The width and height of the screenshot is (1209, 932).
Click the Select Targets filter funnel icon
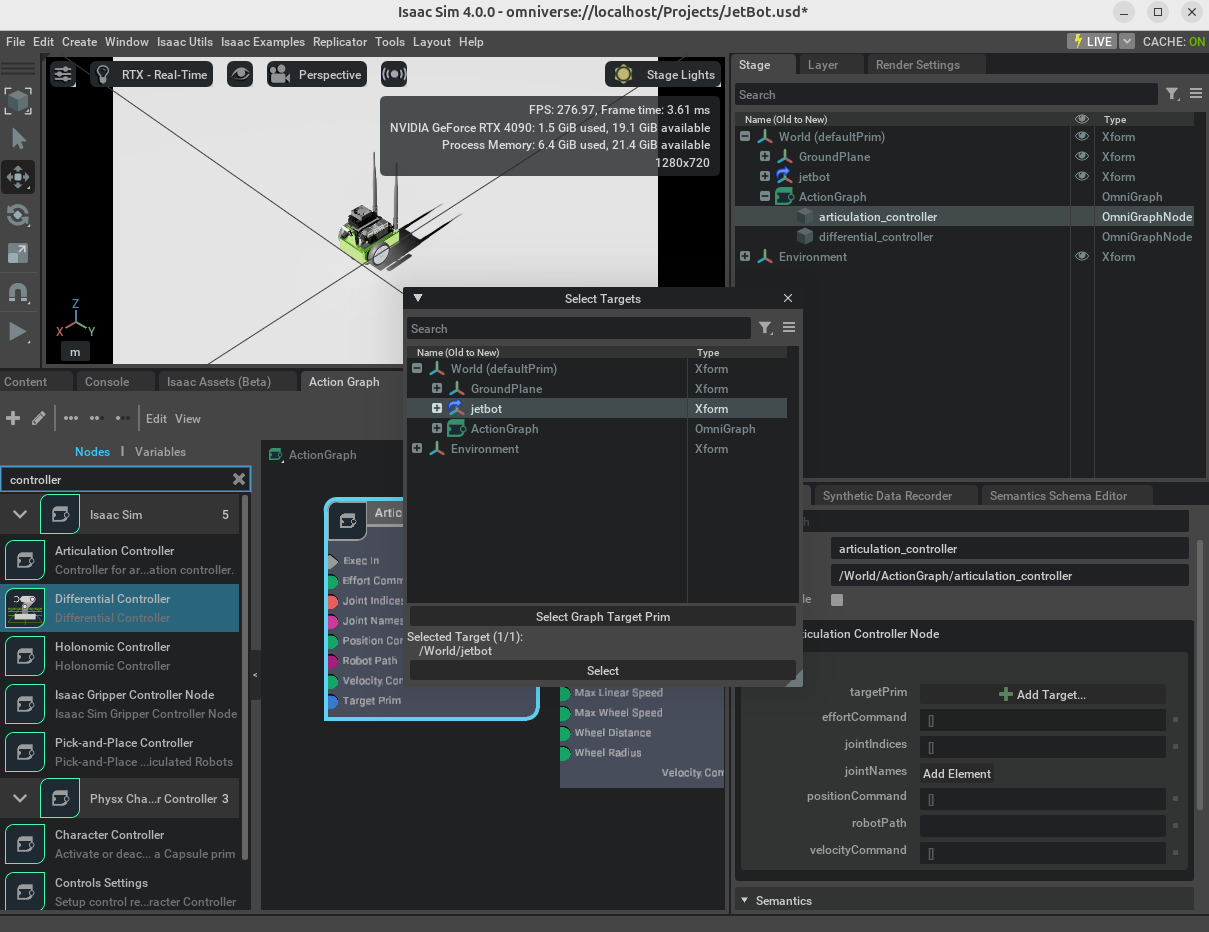click(x=765, y=328)
